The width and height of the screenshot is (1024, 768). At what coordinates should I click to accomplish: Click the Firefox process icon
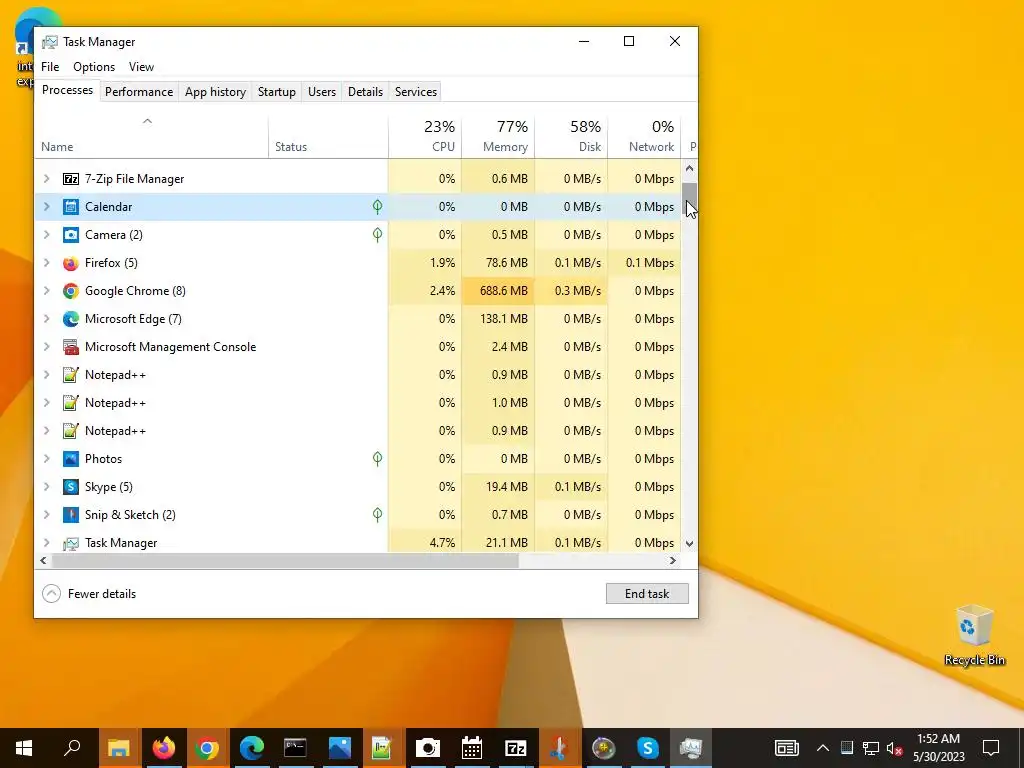point(71,263)
